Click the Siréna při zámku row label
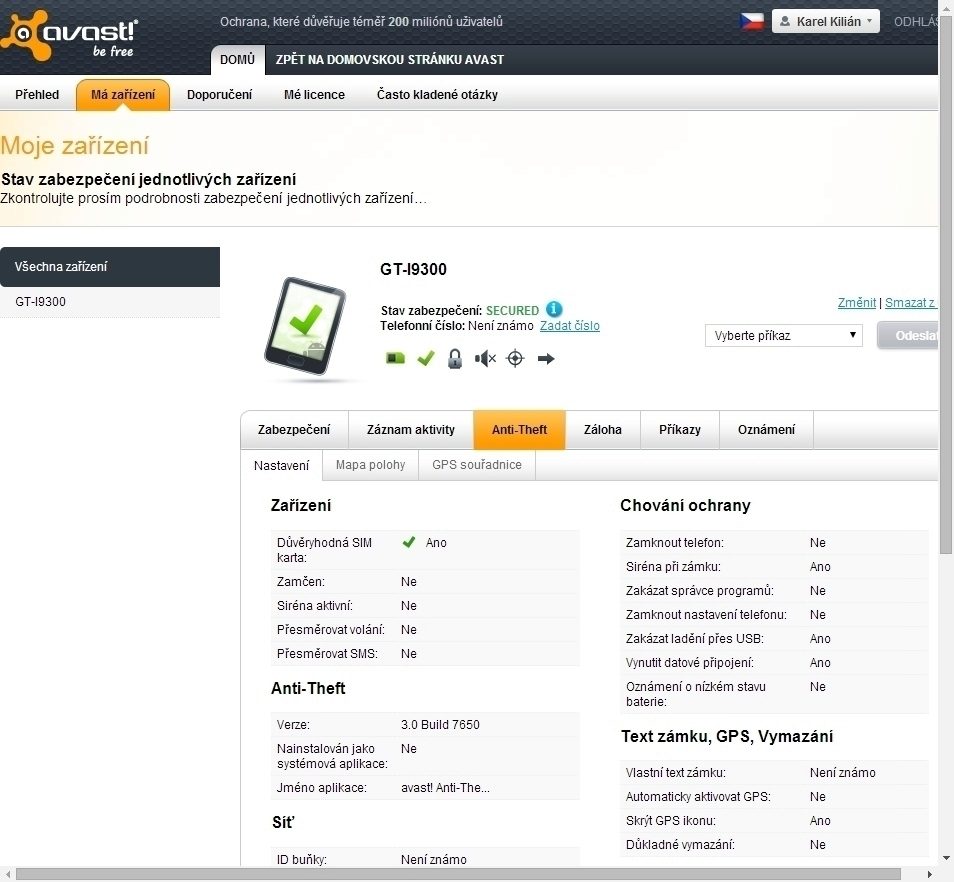This screenshot has height=882, width=954. [x=673, y=566]
